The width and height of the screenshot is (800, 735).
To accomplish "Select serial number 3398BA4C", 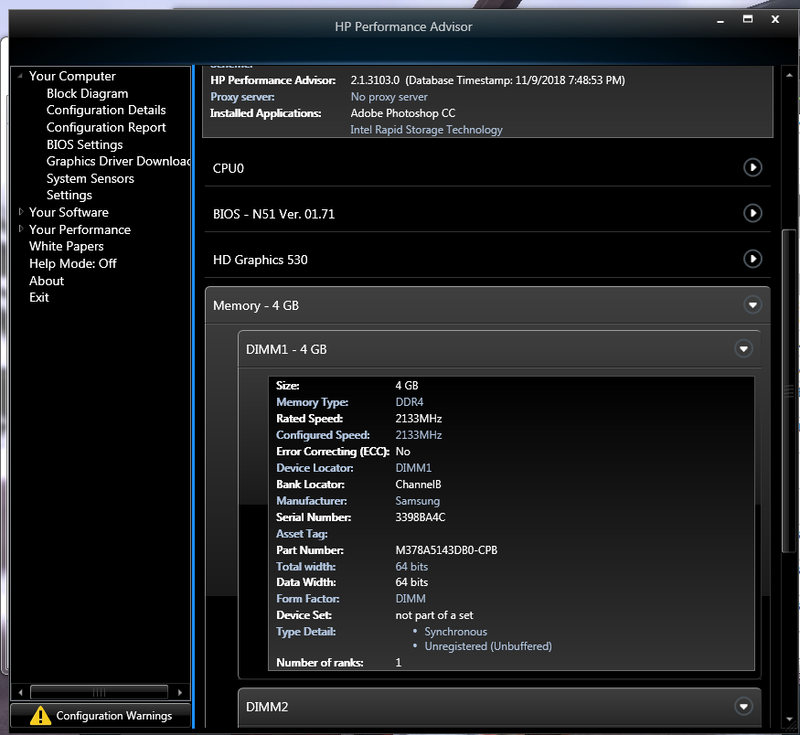I will tap(420, 518).
